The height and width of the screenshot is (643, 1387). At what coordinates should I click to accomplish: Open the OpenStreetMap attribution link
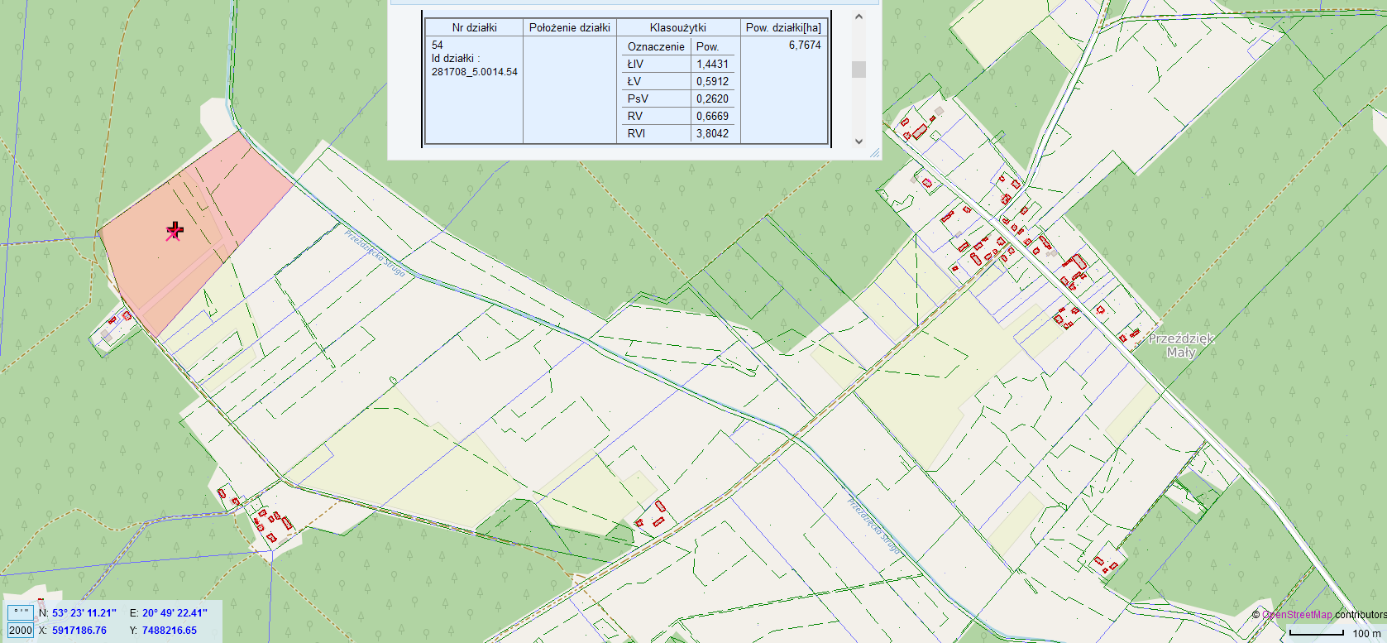1297,614
